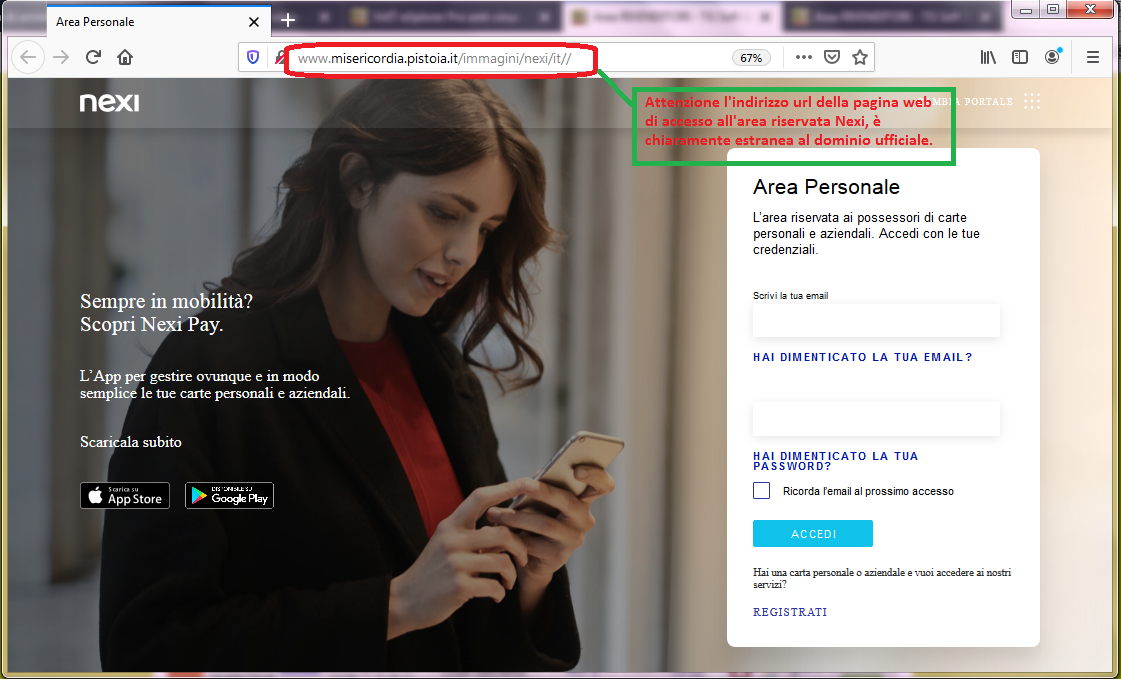Follow the REGISTRATI link
The image size is (1121, 679).
790,612
